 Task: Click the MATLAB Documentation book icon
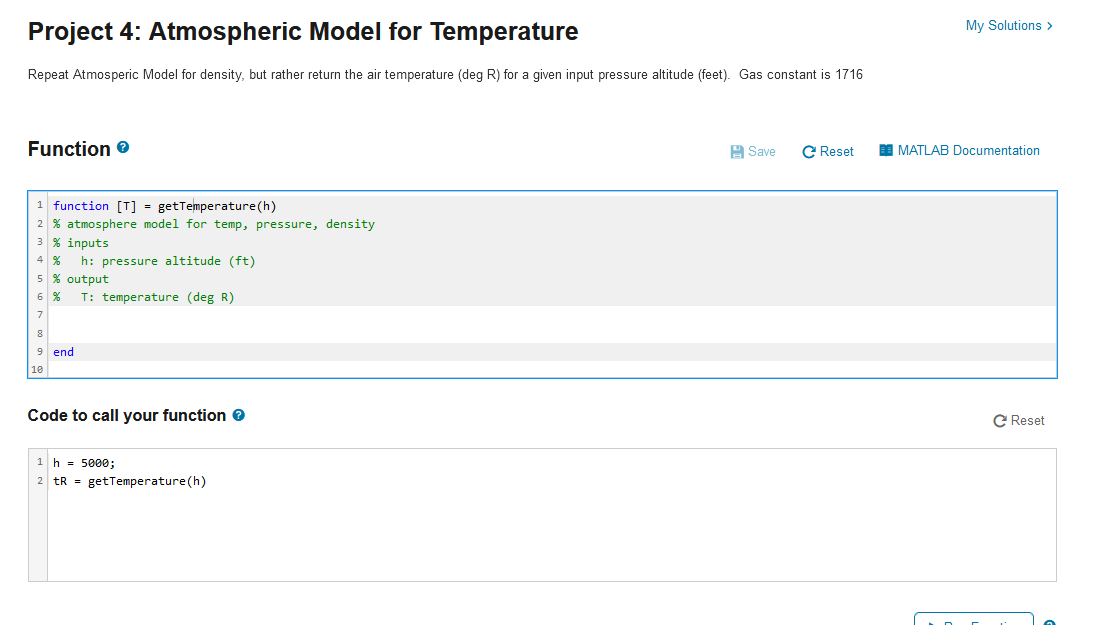point(886,150)
